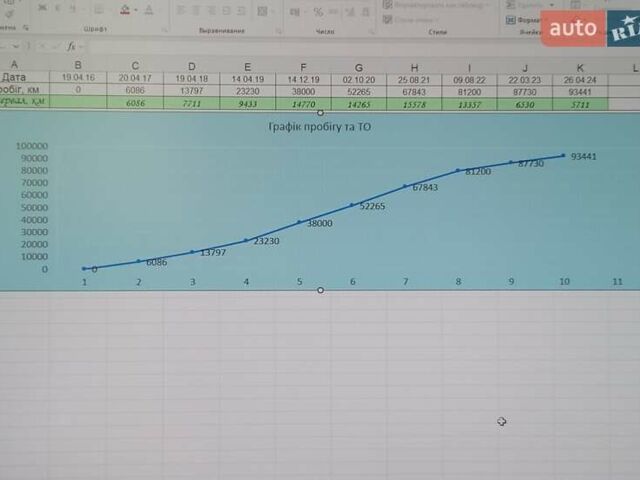Screen dimensions: 640x480
Task: Select column header K
Action: click(580, 69)
